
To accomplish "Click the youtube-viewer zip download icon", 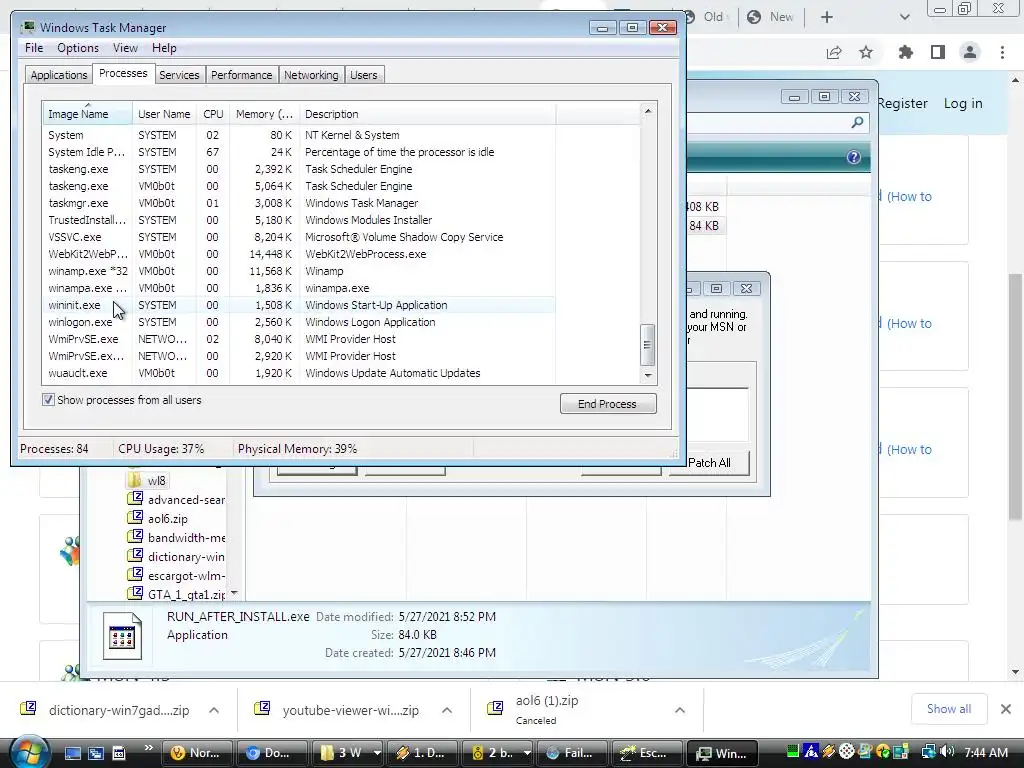I will click(262, 709).
